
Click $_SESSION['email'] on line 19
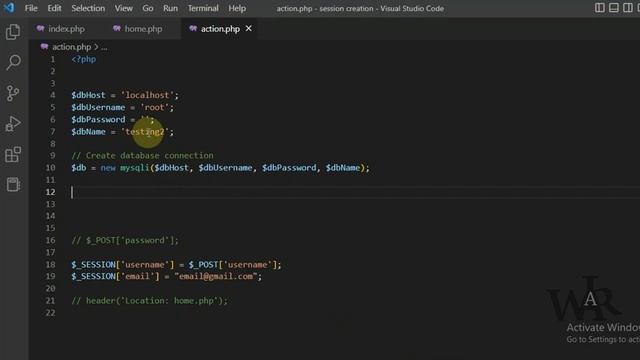[x=115, y=276]
